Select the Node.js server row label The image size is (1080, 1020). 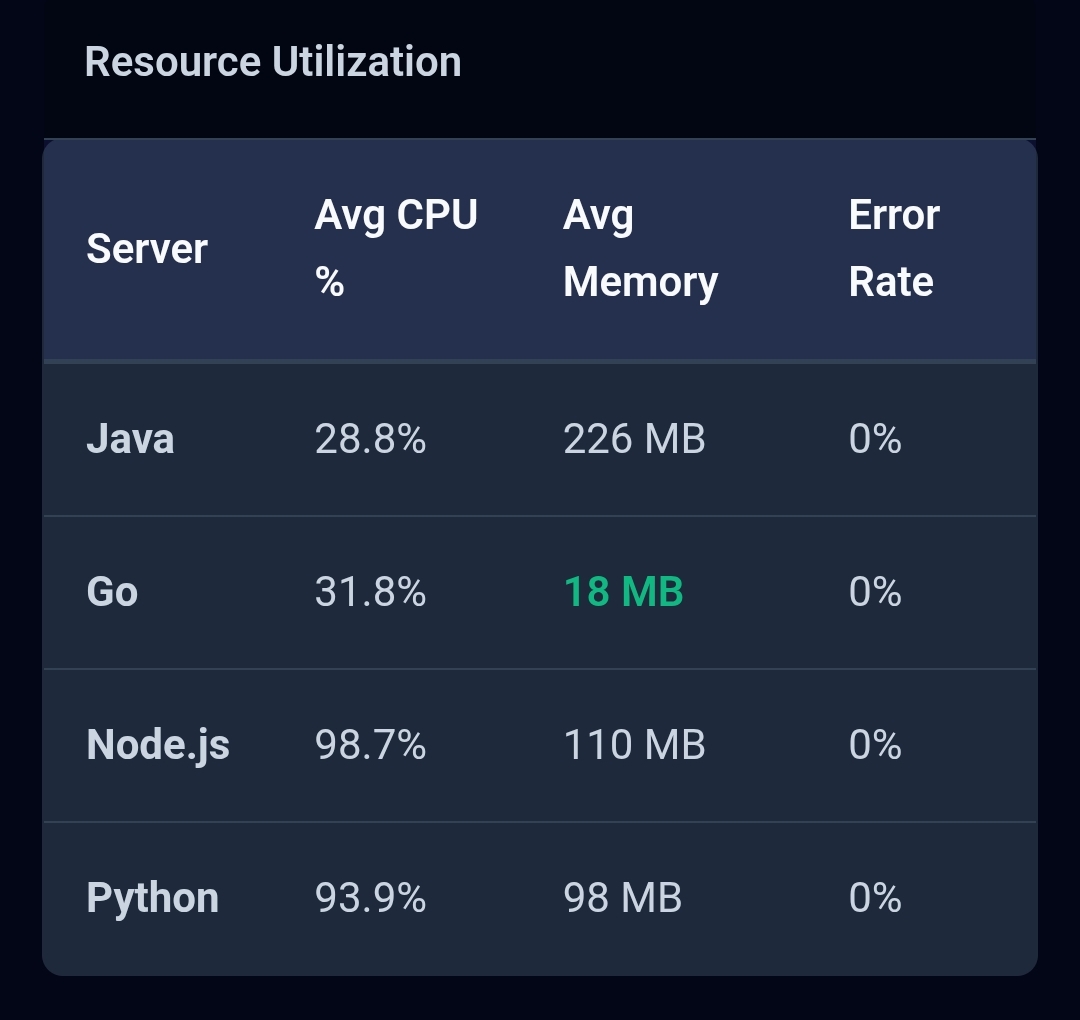click(x=158, y=745)
